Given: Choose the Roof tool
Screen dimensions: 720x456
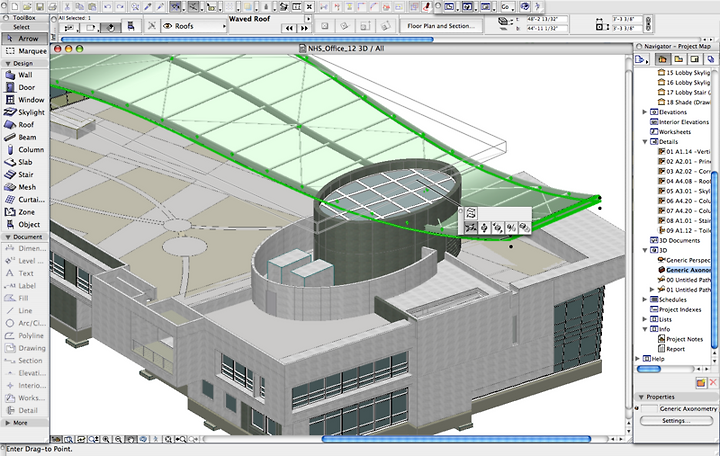Looking at the screenshot, I should click(x=25, y=124).
